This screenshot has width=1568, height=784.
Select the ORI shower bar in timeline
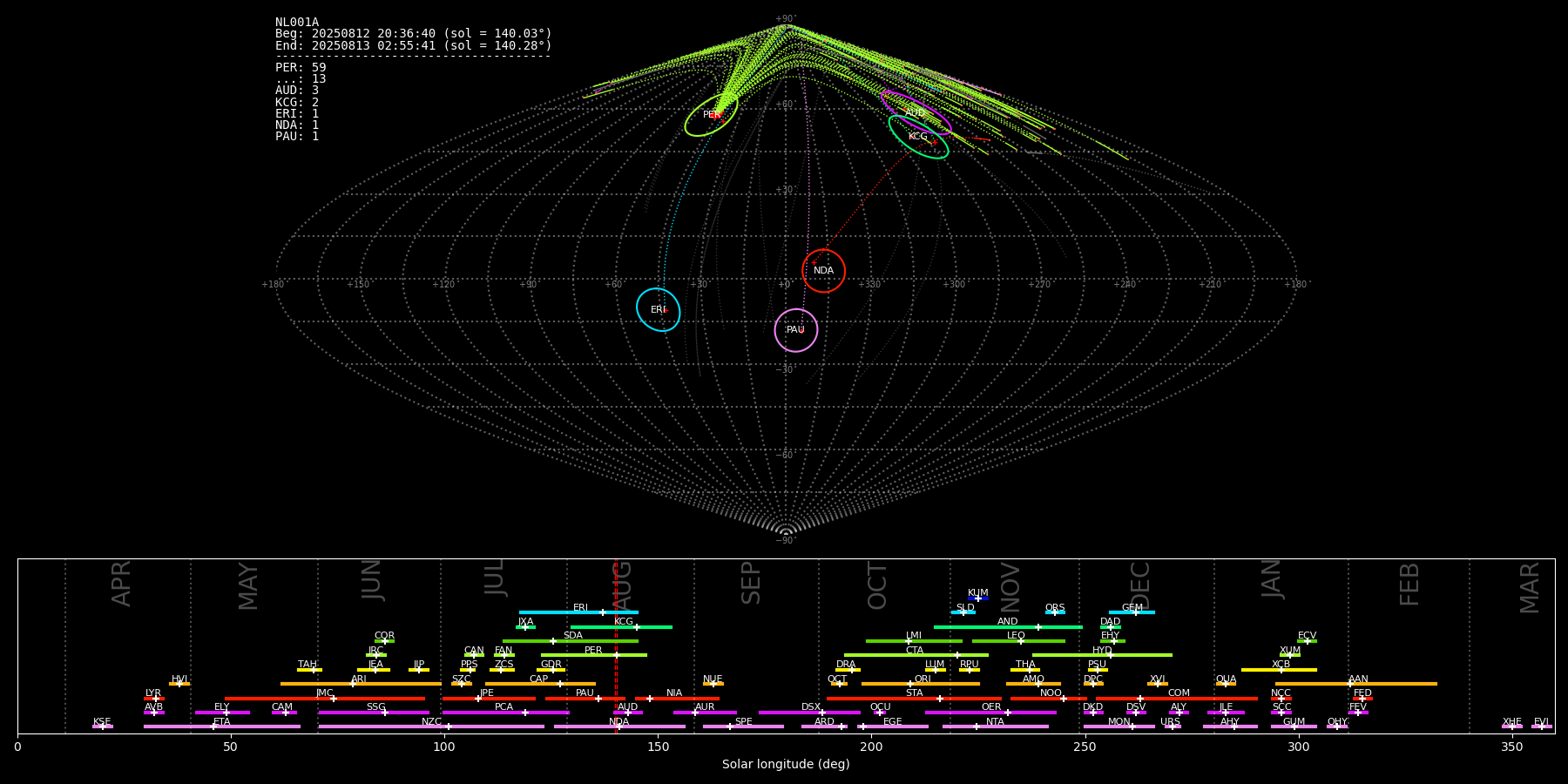921,684
